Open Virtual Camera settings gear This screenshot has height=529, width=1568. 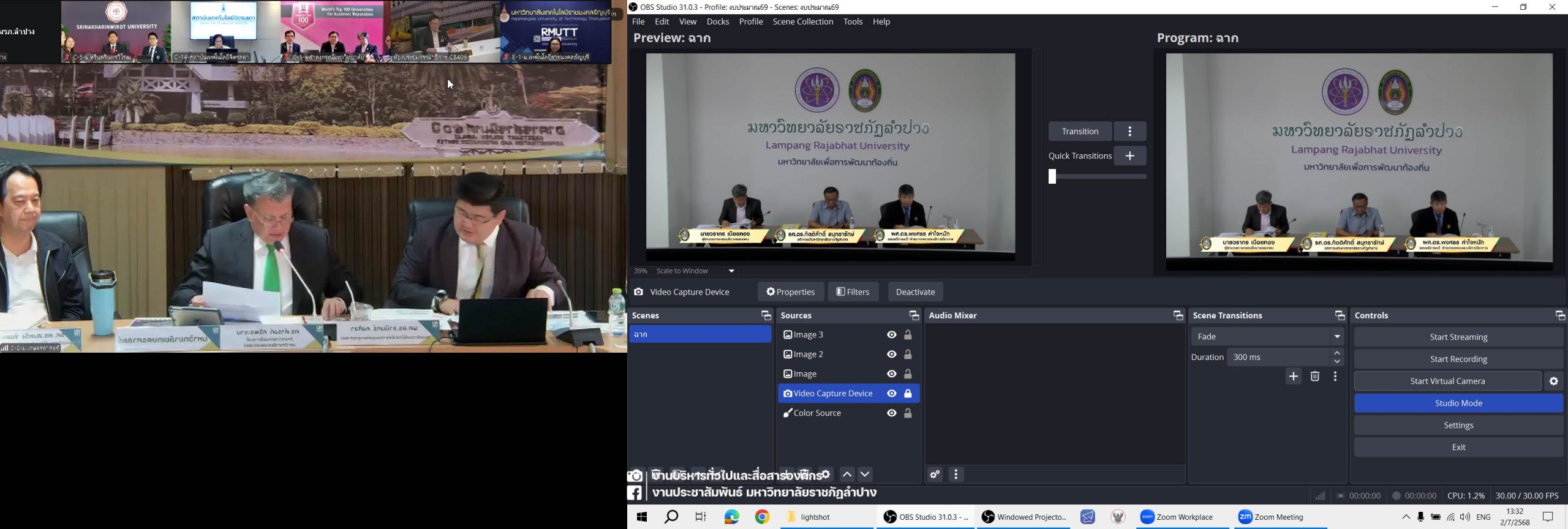(1553, 381)
